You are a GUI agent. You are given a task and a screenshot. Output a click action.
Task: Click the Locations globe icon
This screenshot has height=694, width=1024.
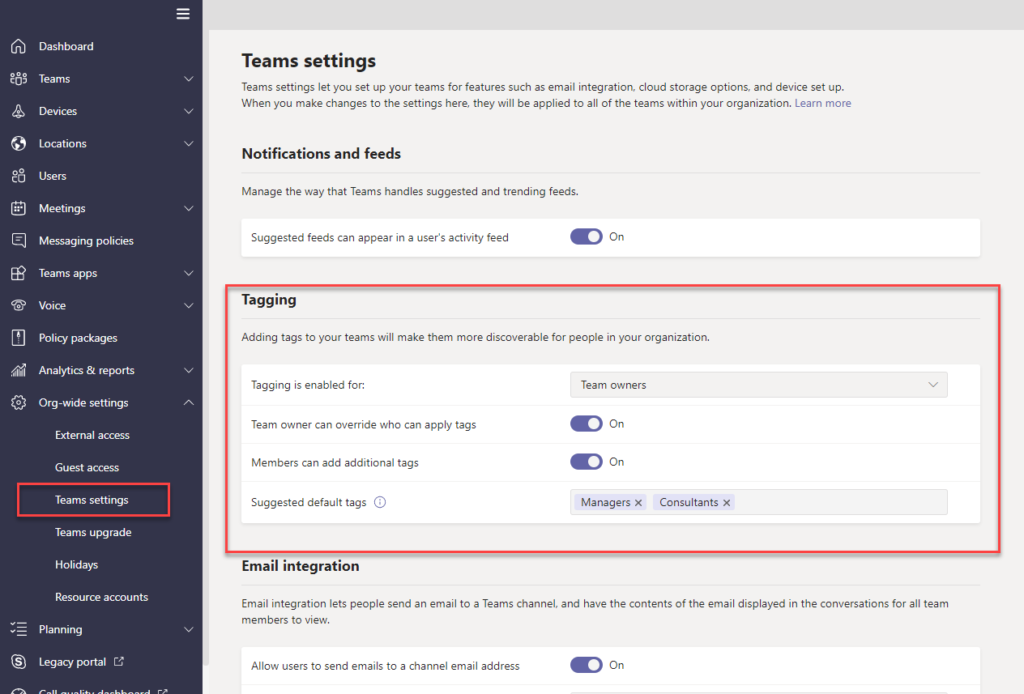tap(18, 144)
